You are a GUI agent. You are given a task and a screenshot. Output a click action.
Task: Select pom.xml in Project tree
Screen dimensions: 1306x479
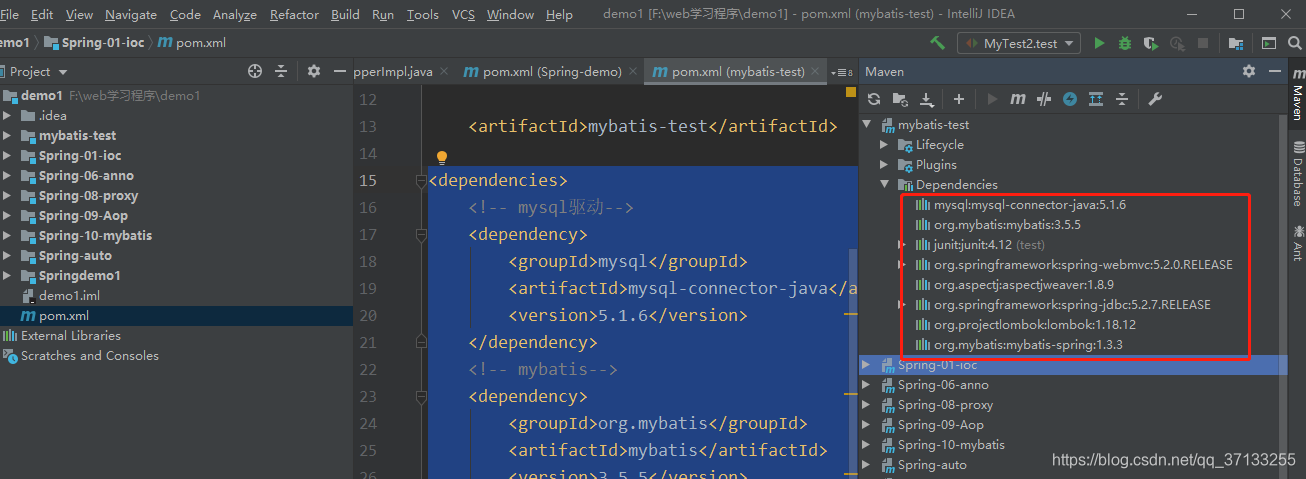point(64,315)
